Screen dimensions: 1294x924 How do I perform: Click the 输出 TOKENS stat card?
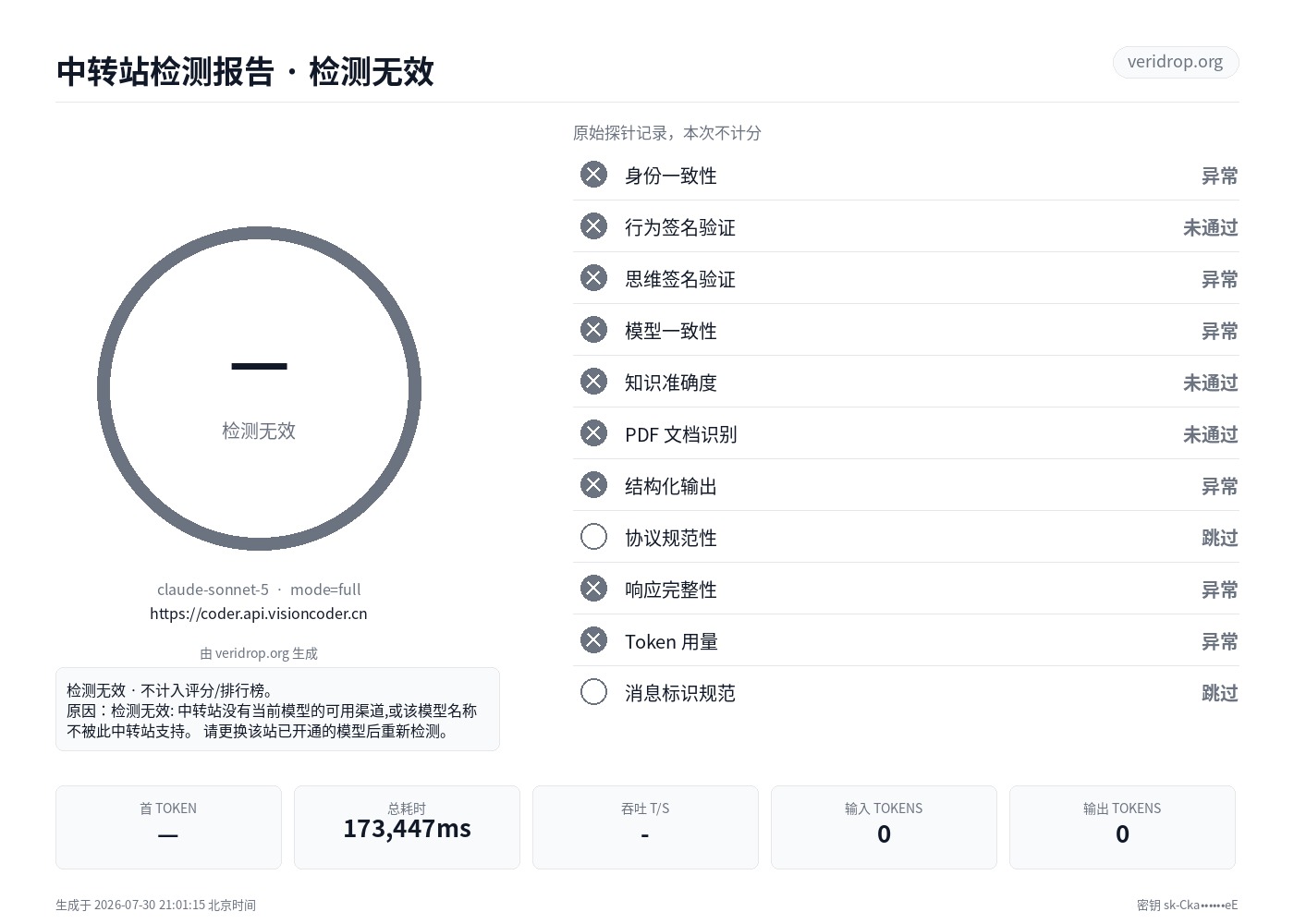pyautogui.click(x=1122, y=827)
